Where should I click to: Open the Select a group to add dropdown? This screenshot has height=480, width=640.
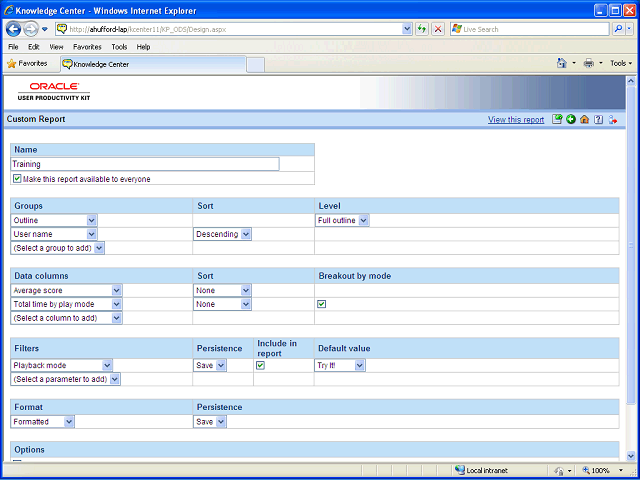point(58,248)
